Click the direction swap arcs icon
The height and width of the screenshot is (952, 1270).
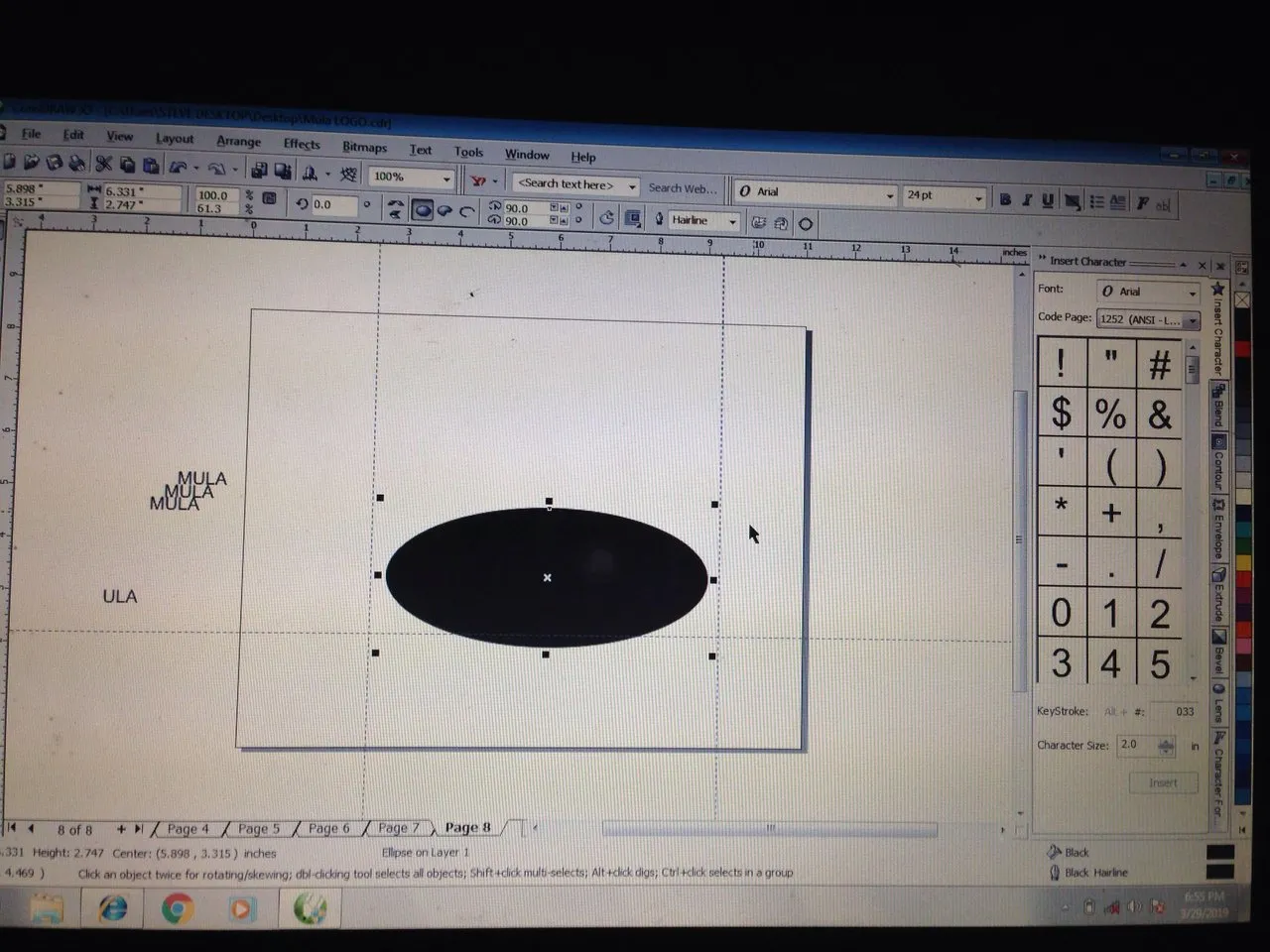[606, 217]
